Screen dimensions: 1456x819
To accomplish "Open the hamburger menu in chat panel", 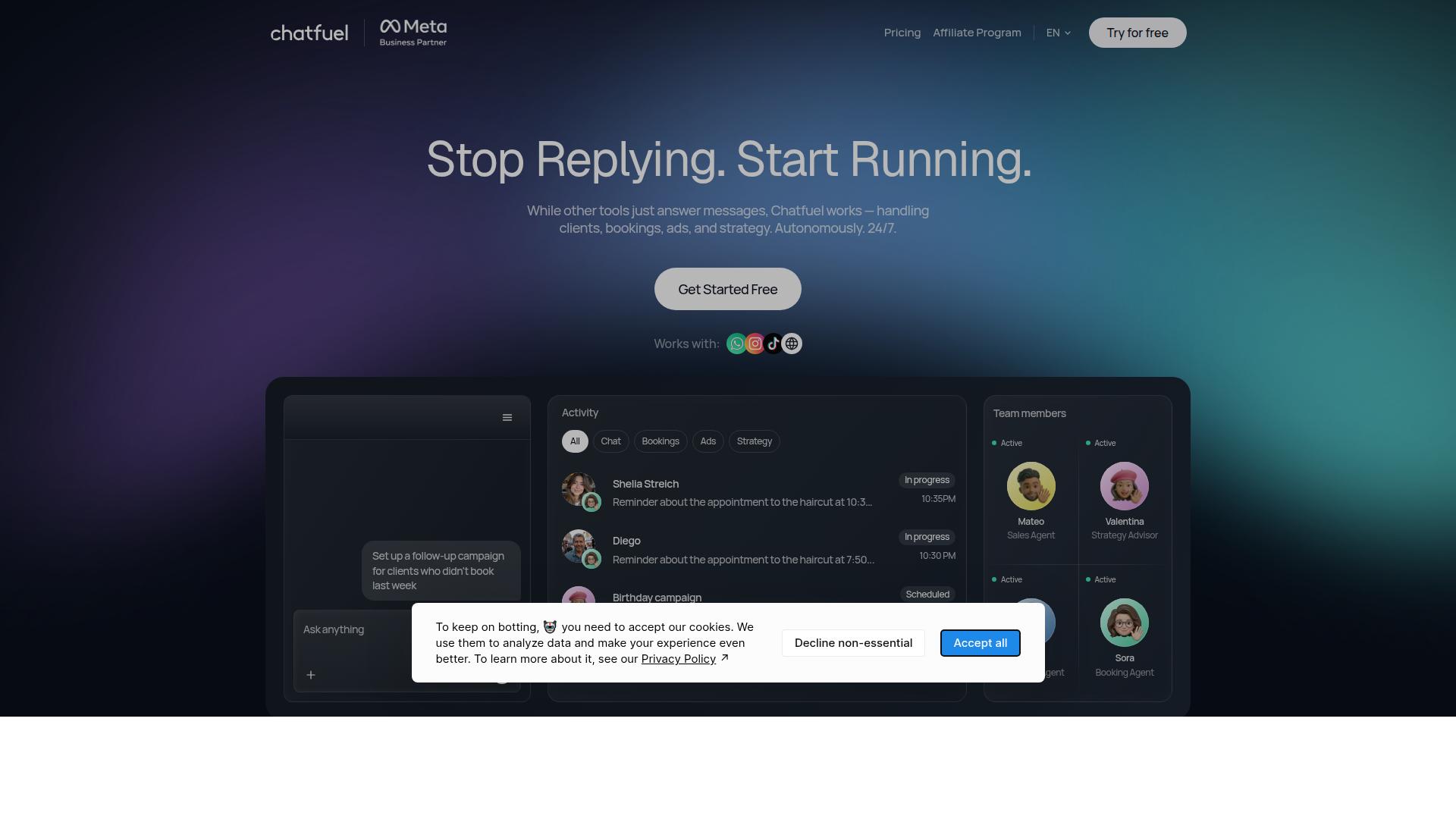I will pyautogui.click(x=507, y=418).
